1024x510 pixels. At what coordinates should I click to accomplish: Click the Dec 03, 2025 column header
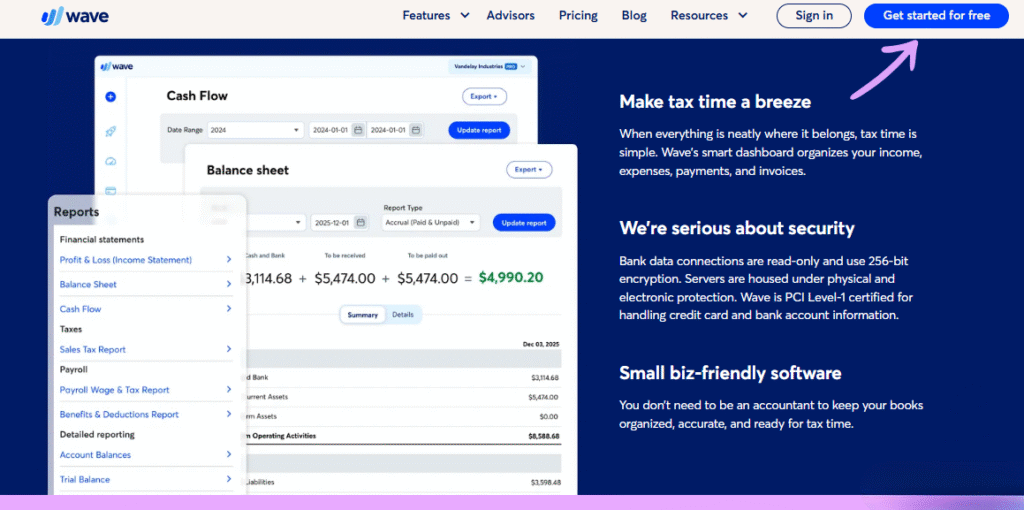(543, 343)
